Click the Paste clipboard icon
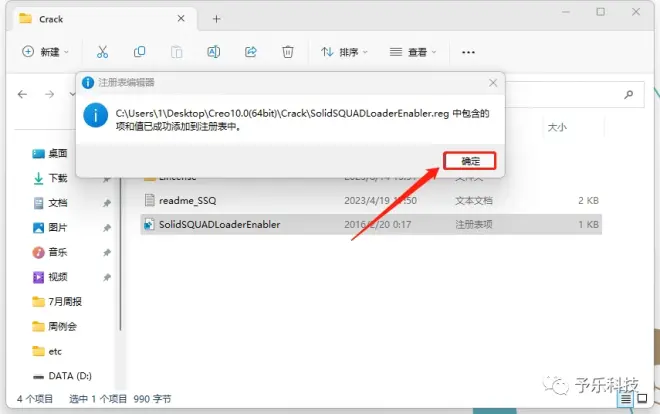This screenshot has height=414, width=660. pos(176,52)
